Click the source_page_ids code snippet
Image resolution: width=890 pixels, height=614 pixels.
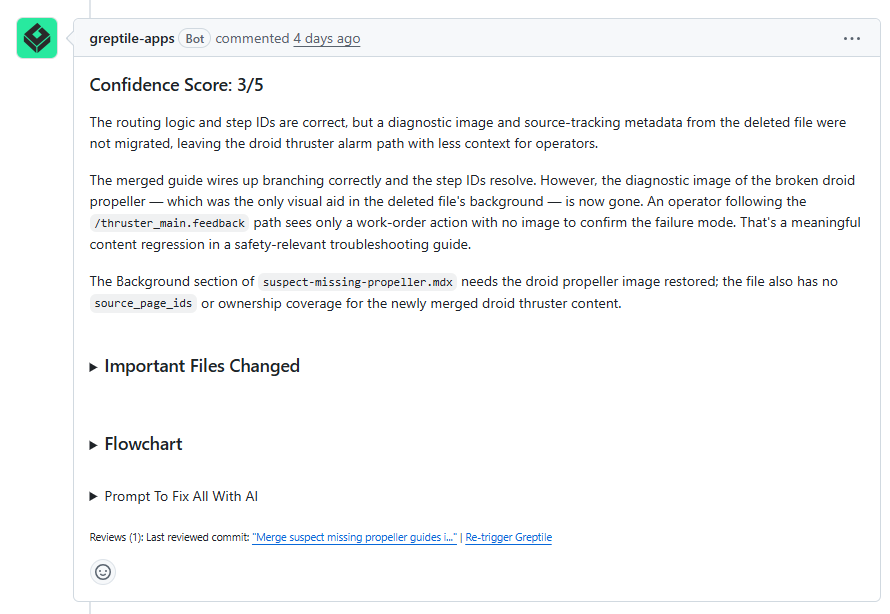point(143,304)
